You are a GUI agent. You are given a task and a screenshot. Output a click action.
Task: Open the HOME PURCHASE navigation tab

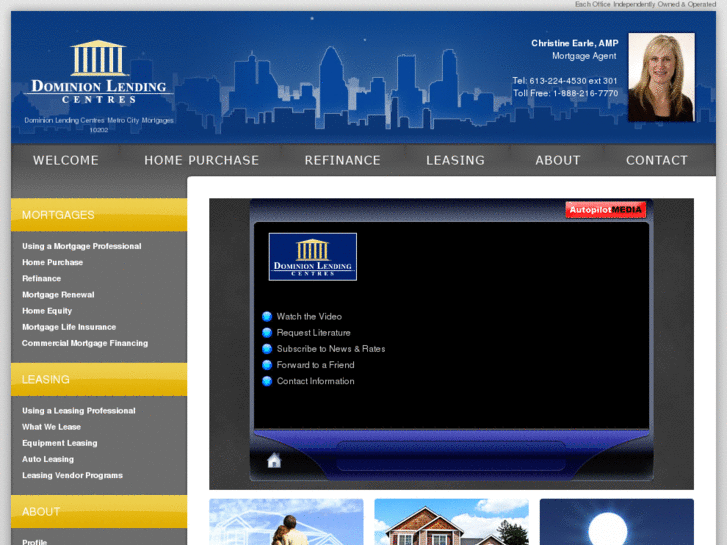pos(202,160)
